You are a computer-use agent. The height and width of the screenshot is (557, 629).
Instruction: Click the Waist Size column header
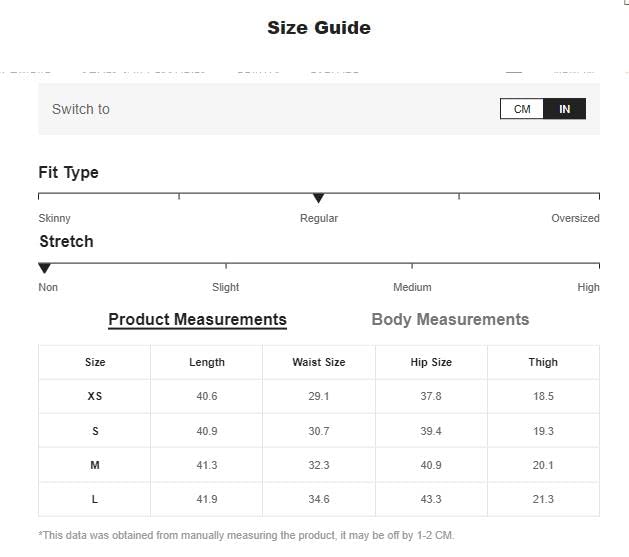point(319,362)
